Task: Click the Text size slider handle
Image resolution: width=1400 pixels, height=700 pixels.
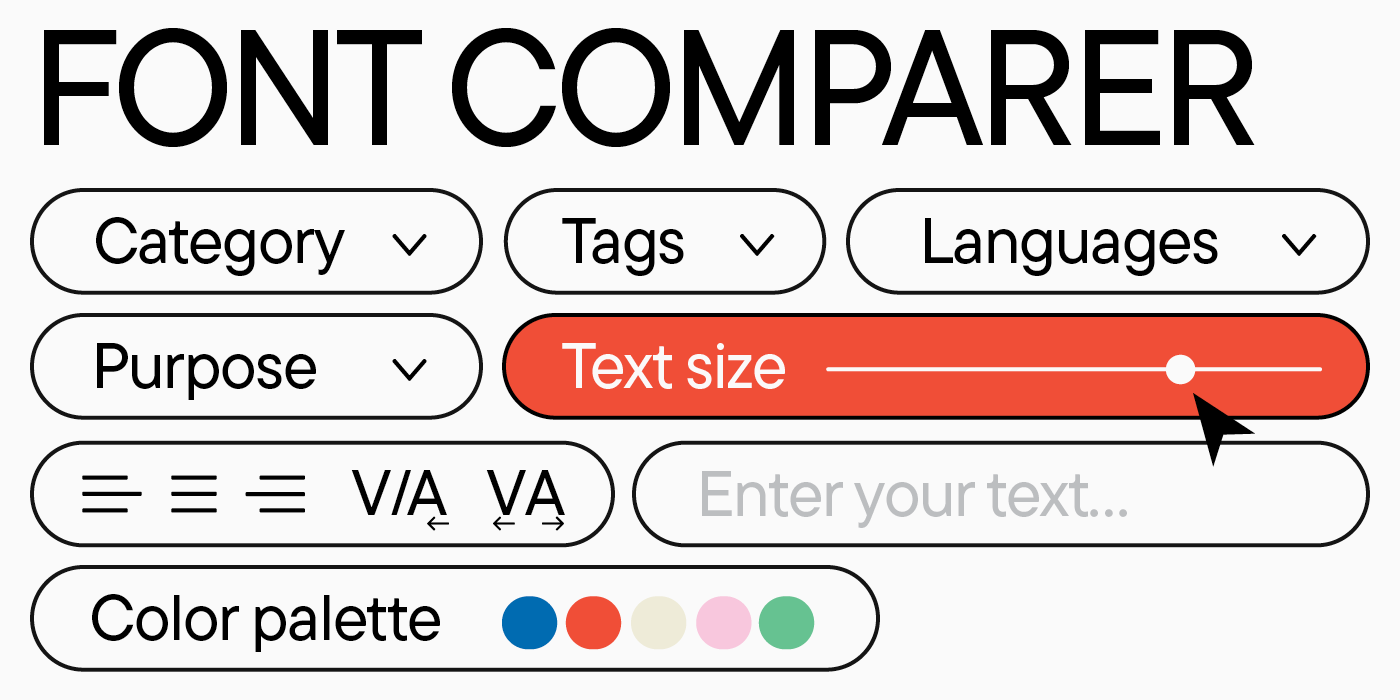Action: coord(1180,370)
